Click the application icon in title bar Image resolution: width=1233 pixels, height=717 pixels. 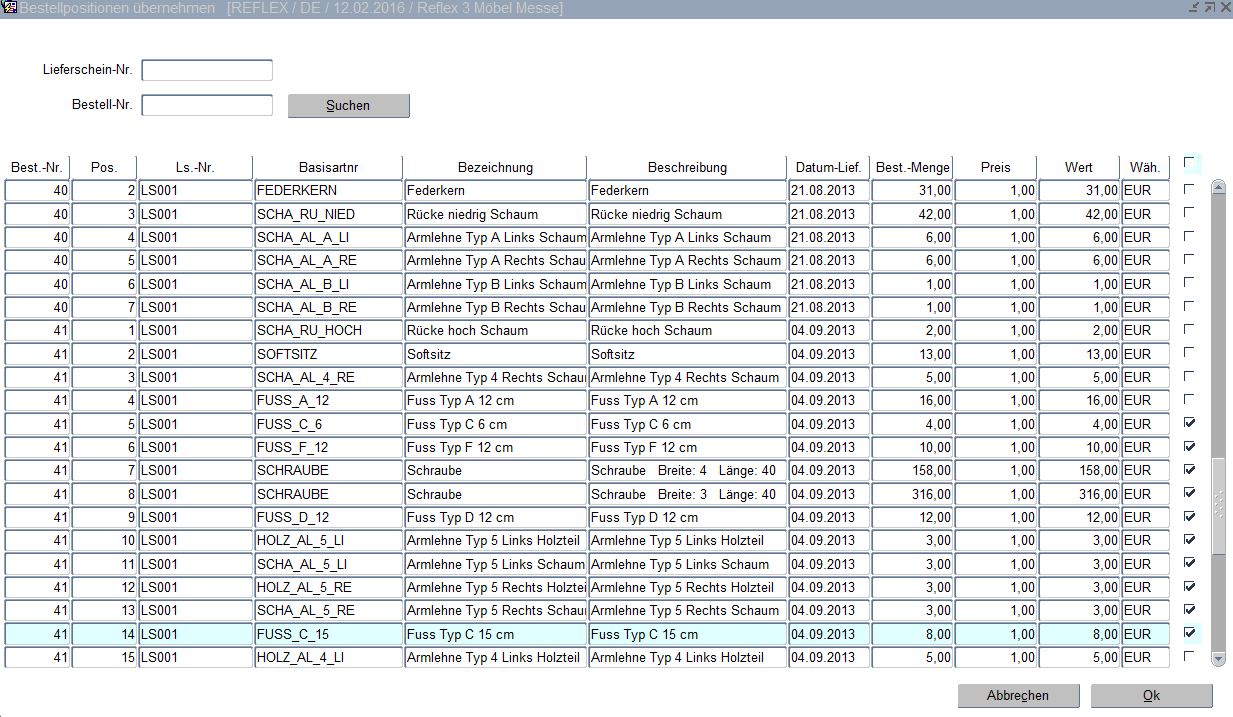9,8
